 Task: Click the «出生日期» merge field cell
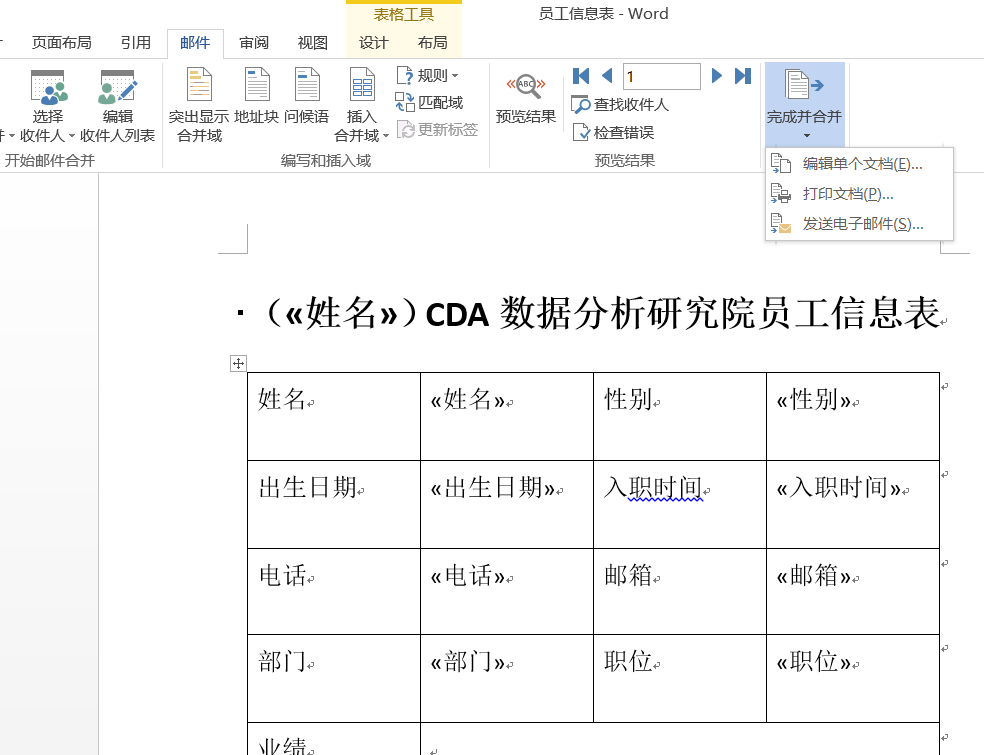tap(507, 505)
